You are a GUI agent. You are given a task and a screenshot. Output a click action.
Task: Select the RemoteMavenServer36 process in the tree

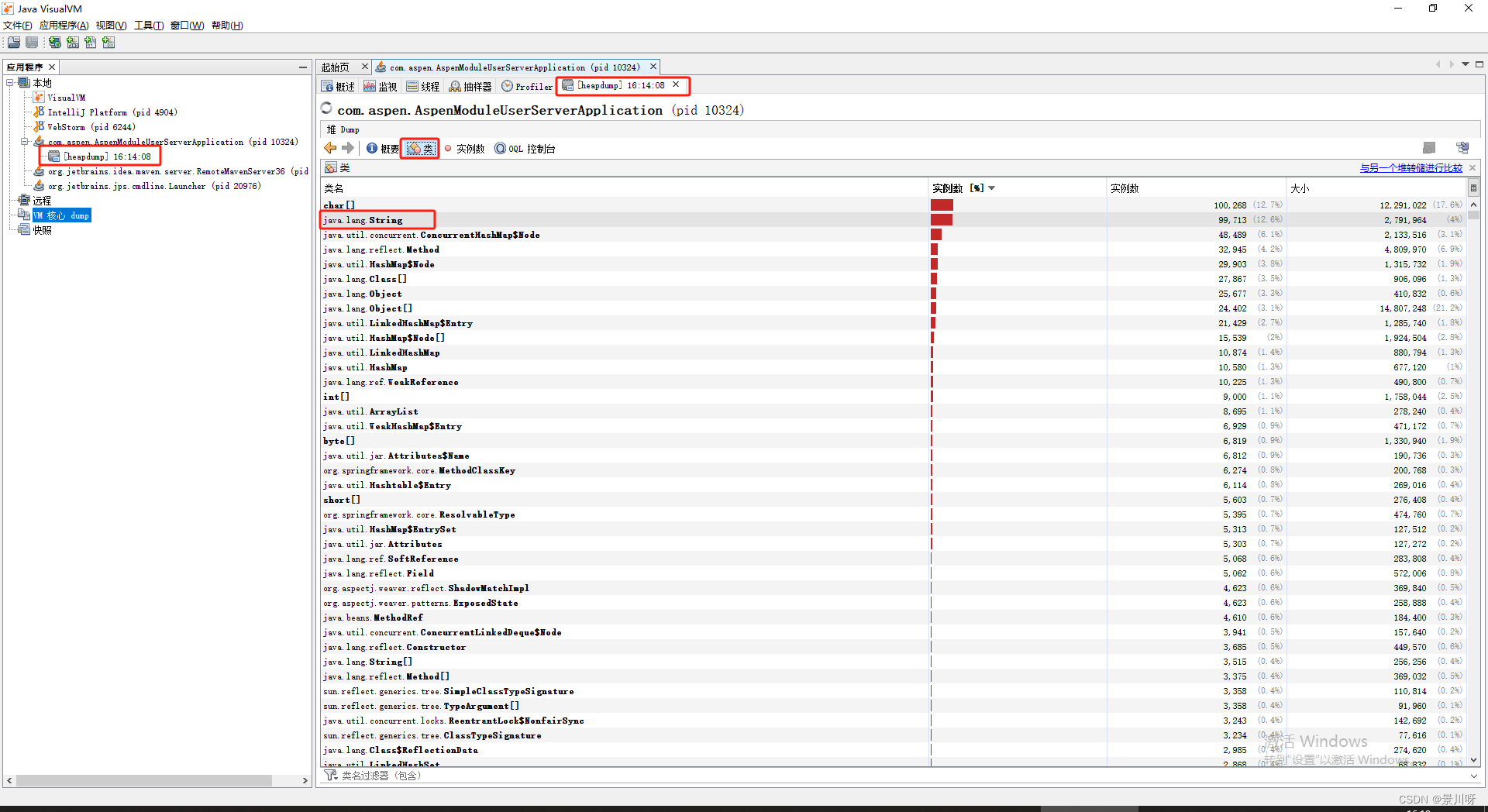click(x=177, y=171)
